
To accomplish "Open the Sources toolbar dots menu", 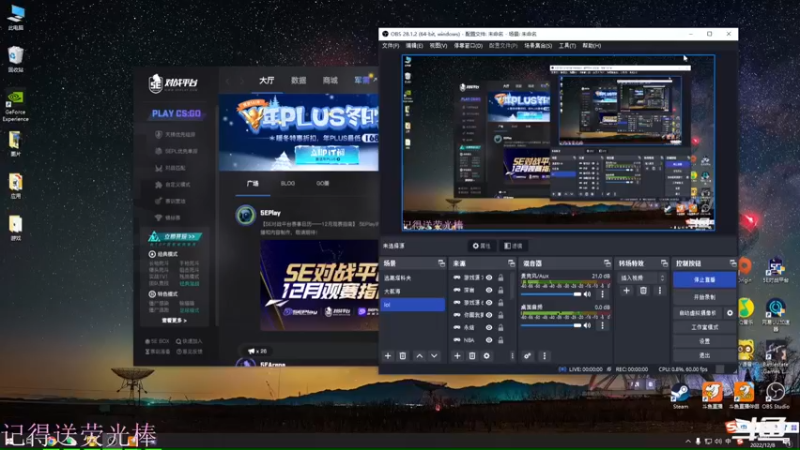I will (512, 356).
